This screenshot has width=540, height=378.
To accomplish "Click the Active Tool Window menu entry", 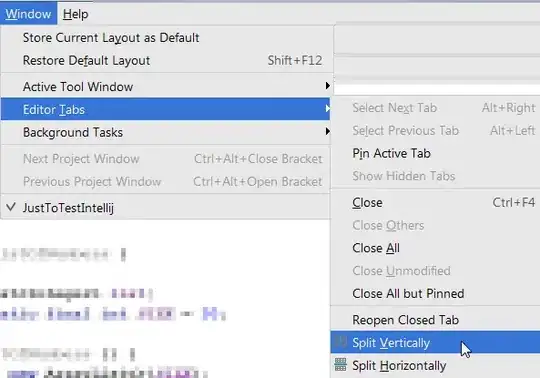I will 167,87.
